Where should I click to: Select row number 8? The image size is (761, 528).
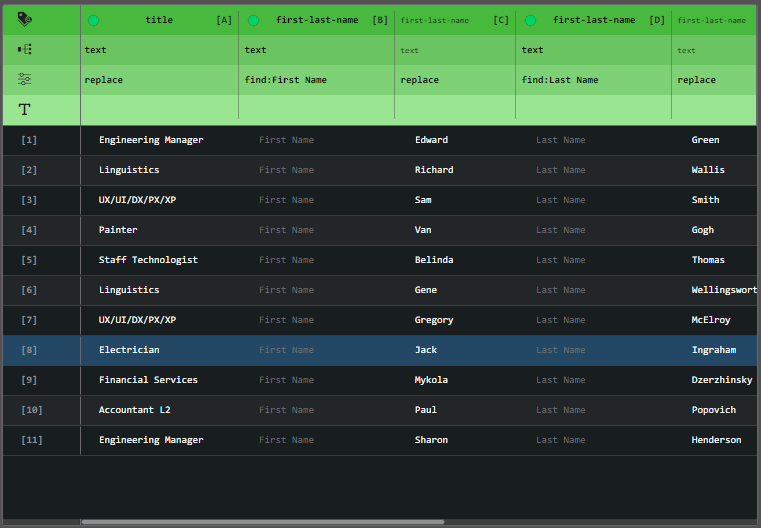pos(29,350)
